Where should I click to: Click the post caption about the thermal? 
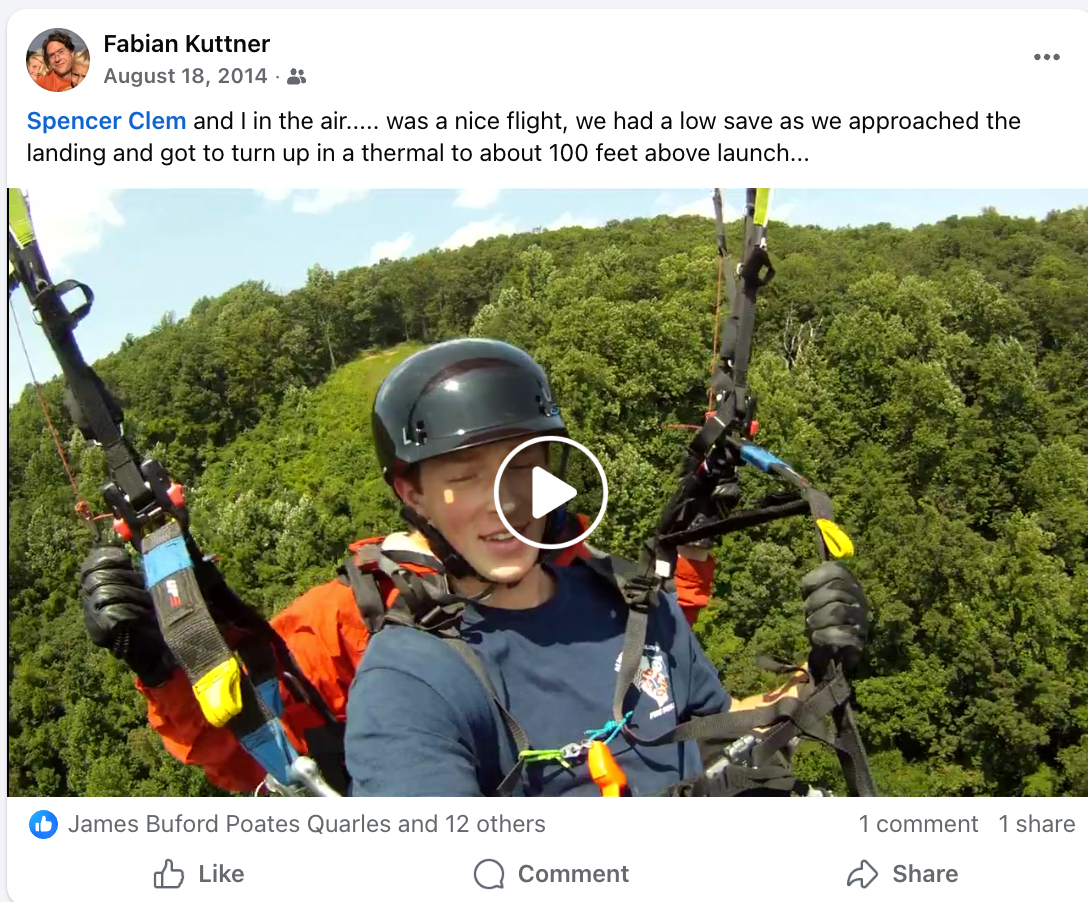523,137
